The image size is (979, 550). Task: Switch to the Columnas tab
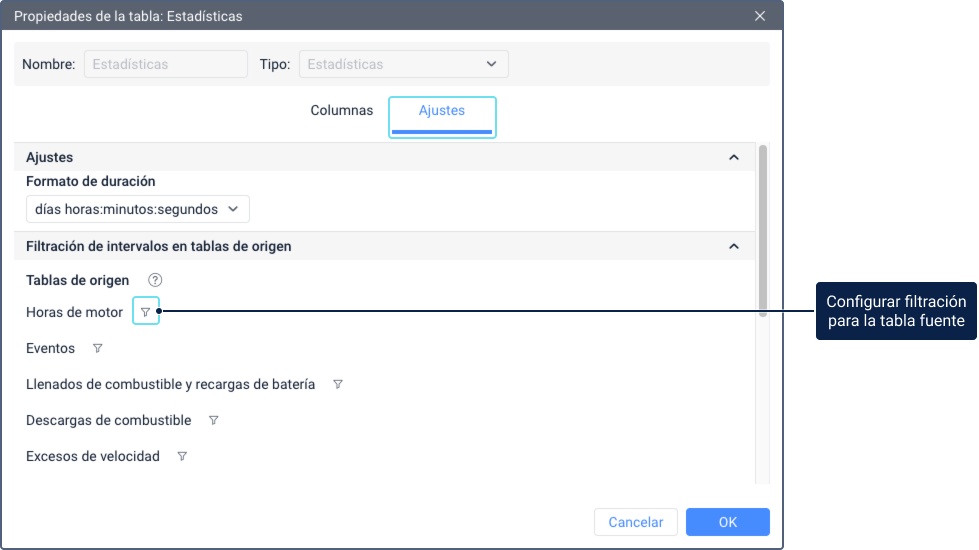pos(341,111)
